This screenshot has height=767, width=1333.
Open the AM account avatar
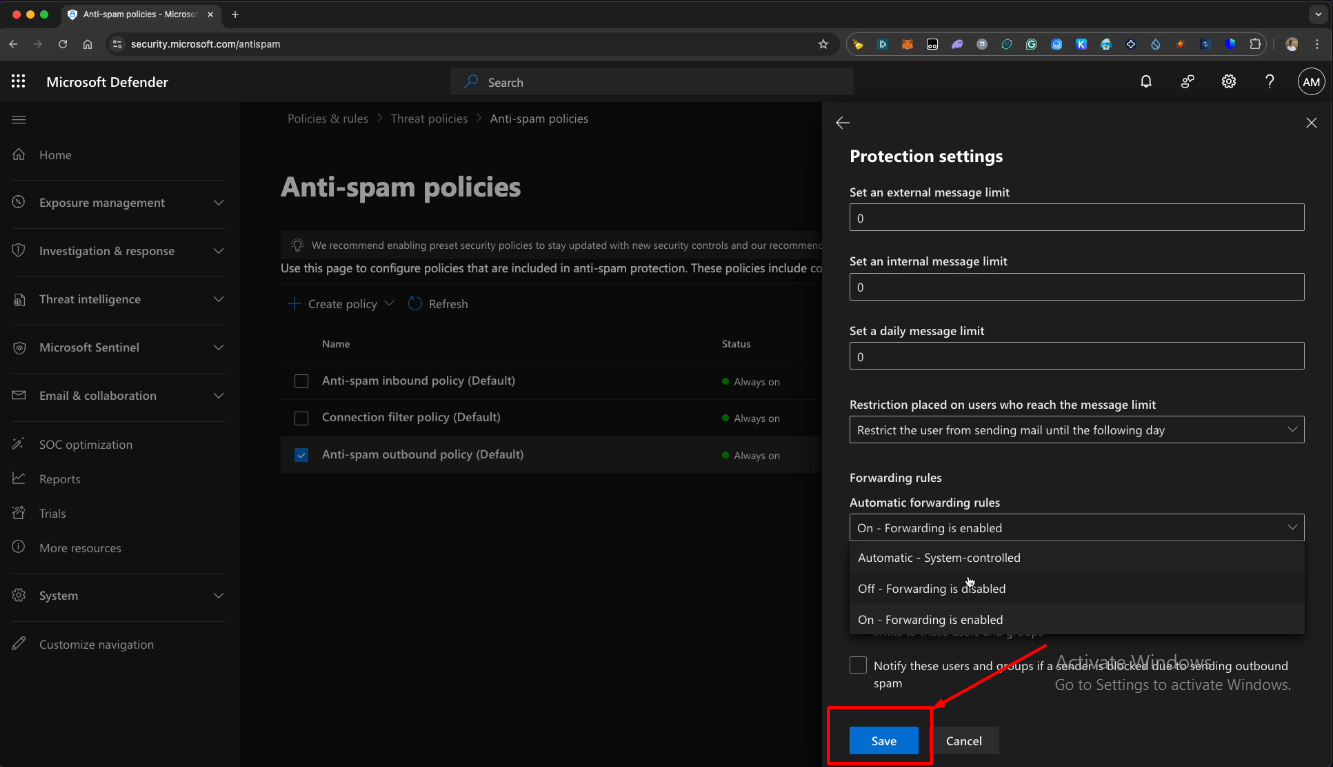click(1311, 82)
